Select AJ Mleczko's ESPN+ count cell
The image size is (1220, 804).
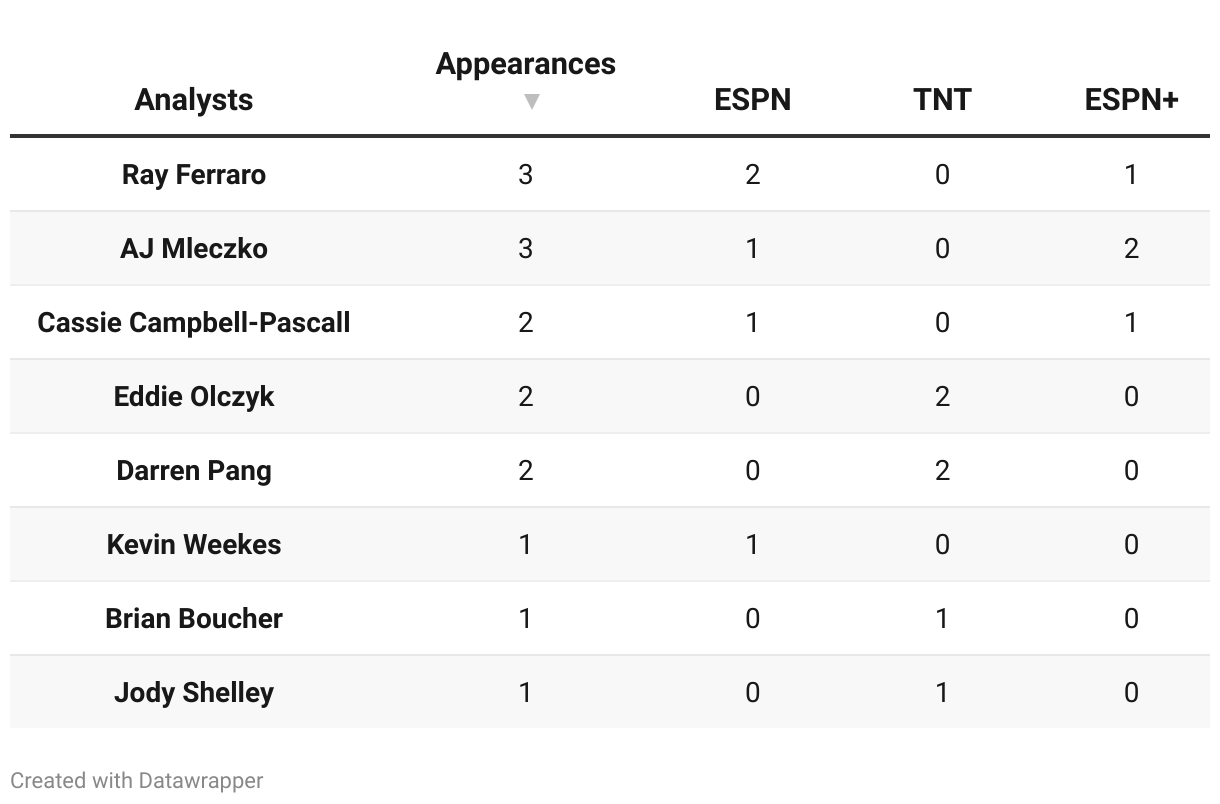point(1131,249)
